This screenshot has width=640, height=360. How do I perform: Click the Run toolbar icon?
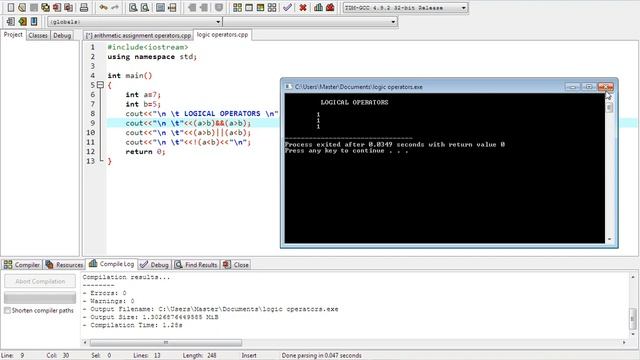tap(249, 7)
